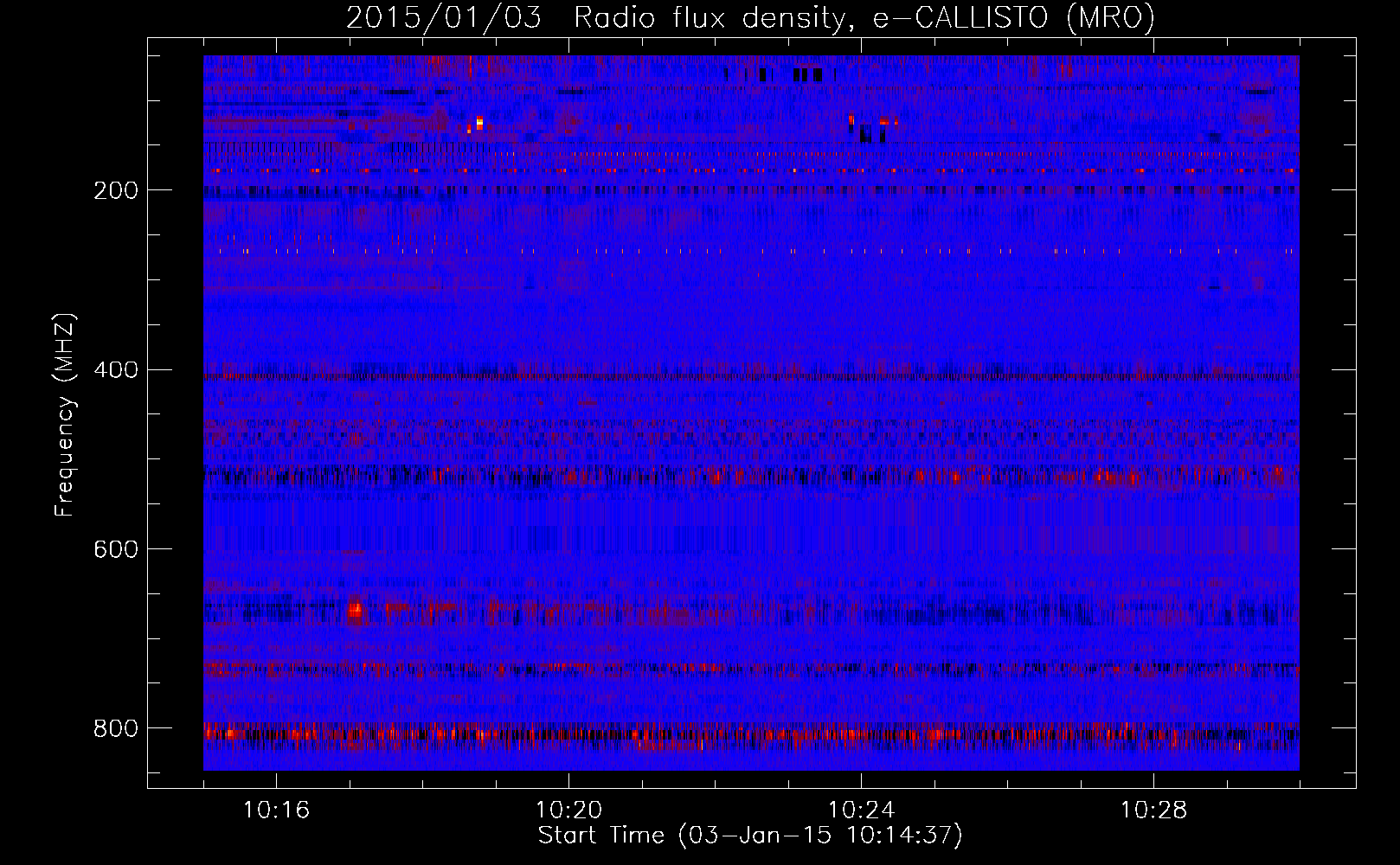The image size is (1400, 865).
Task: Click the 10:28 time tick label
Action: tap(1153, 811)
